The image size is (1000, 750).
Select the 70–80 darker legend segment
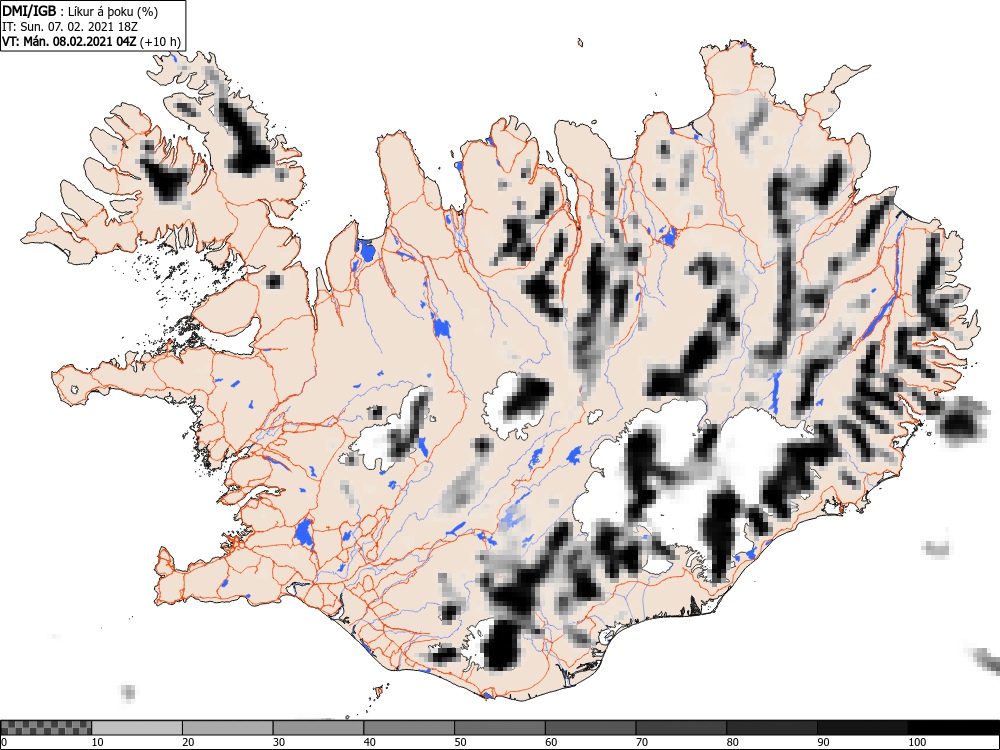[x=680, y=728]
